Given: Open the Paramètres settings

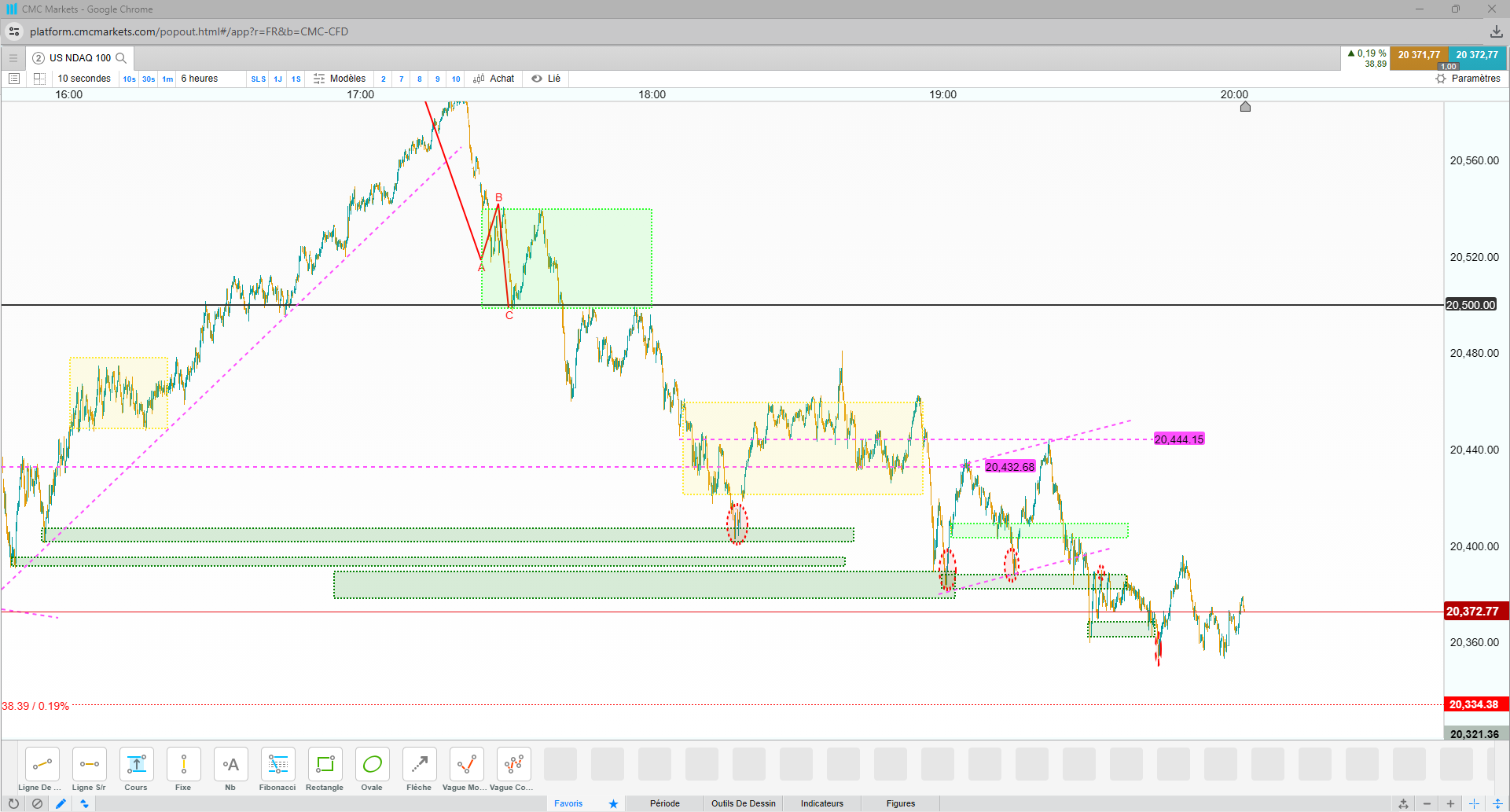Looking at the screenshot, I should [x=1468, y=79].
